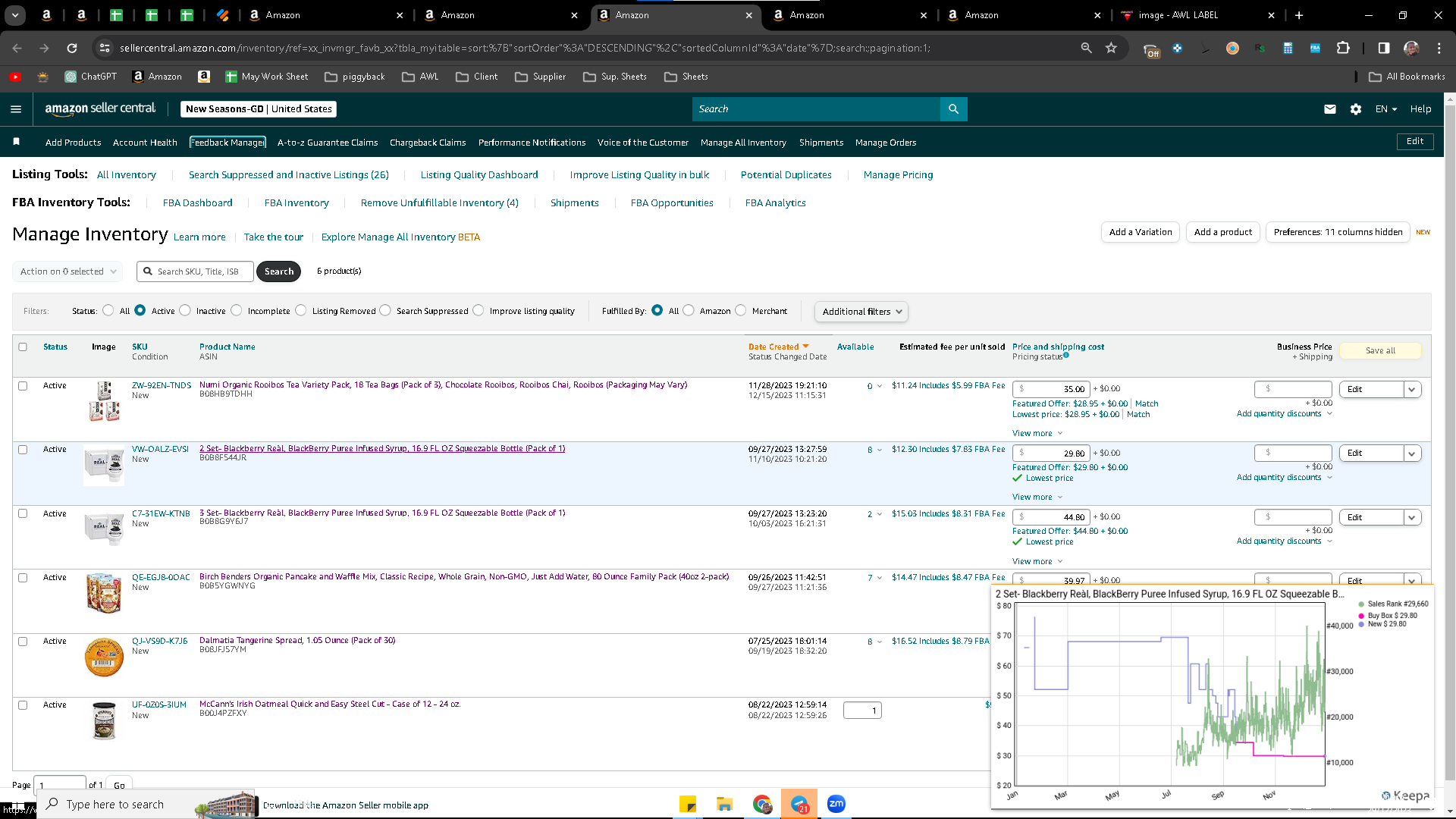Open the EN language dropdown

coord(1386,109)
